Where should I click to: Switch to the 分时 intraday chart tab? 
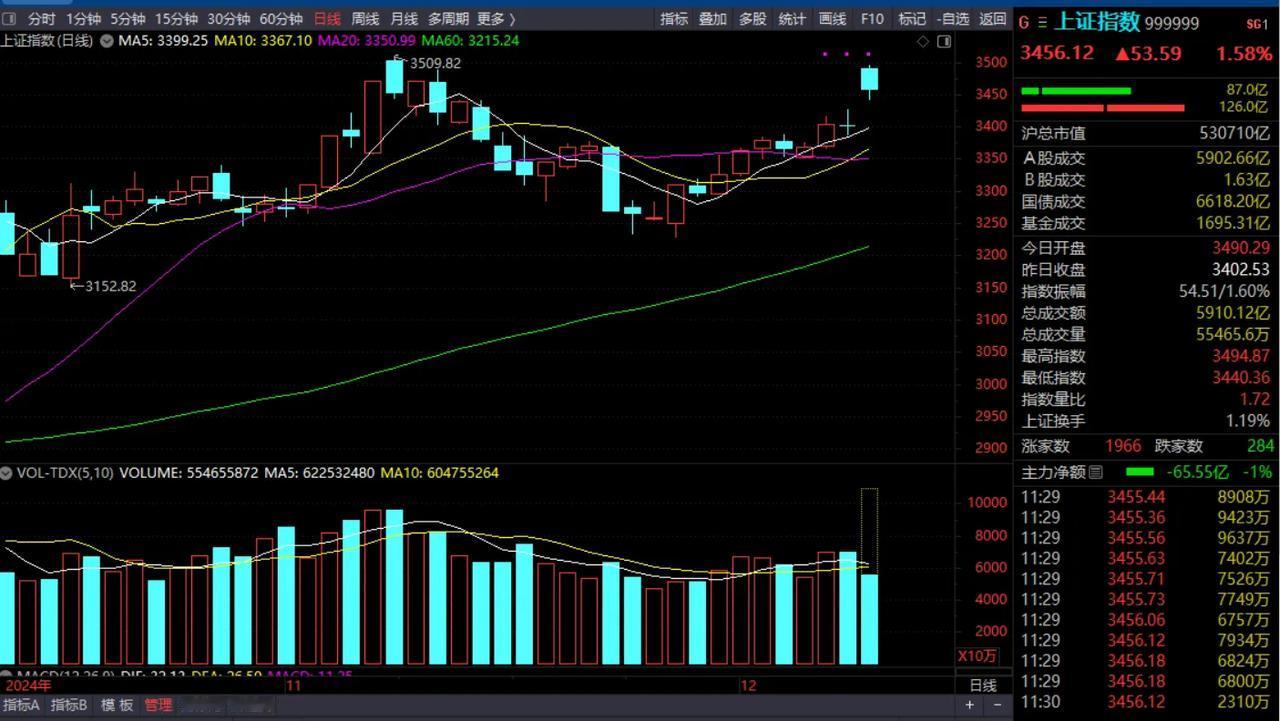tap(41, 19)
